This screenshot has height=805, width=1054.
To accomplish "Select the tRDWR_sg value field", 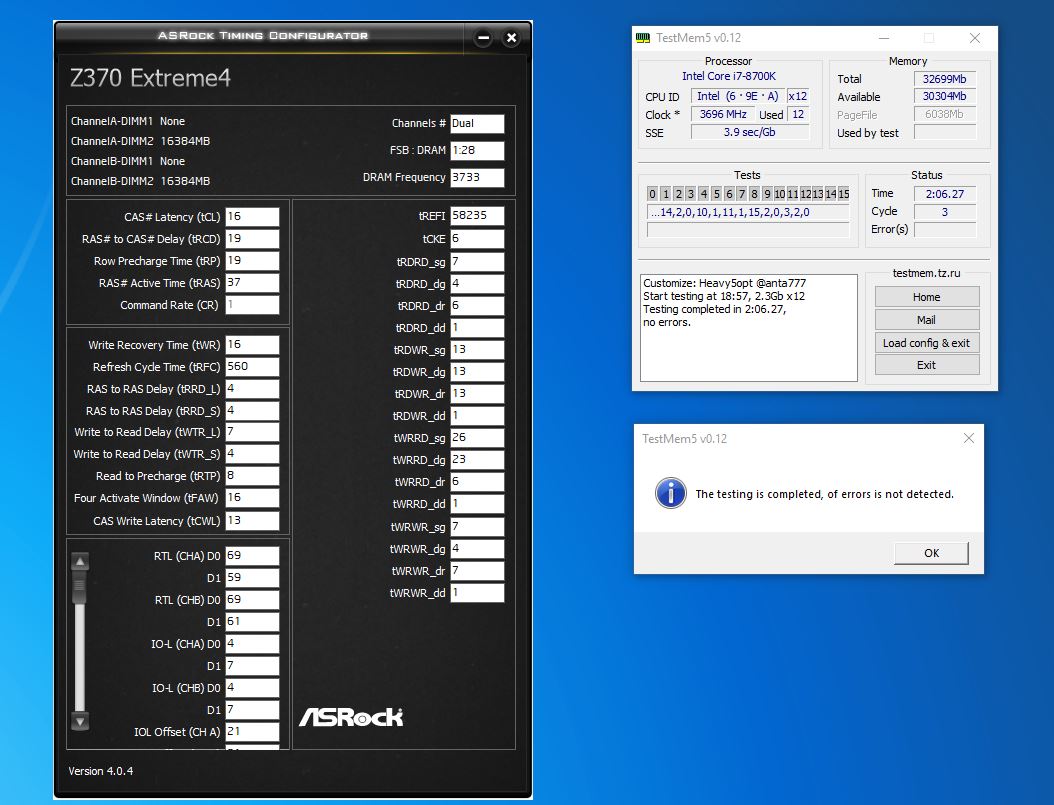I will click(477, 349).
